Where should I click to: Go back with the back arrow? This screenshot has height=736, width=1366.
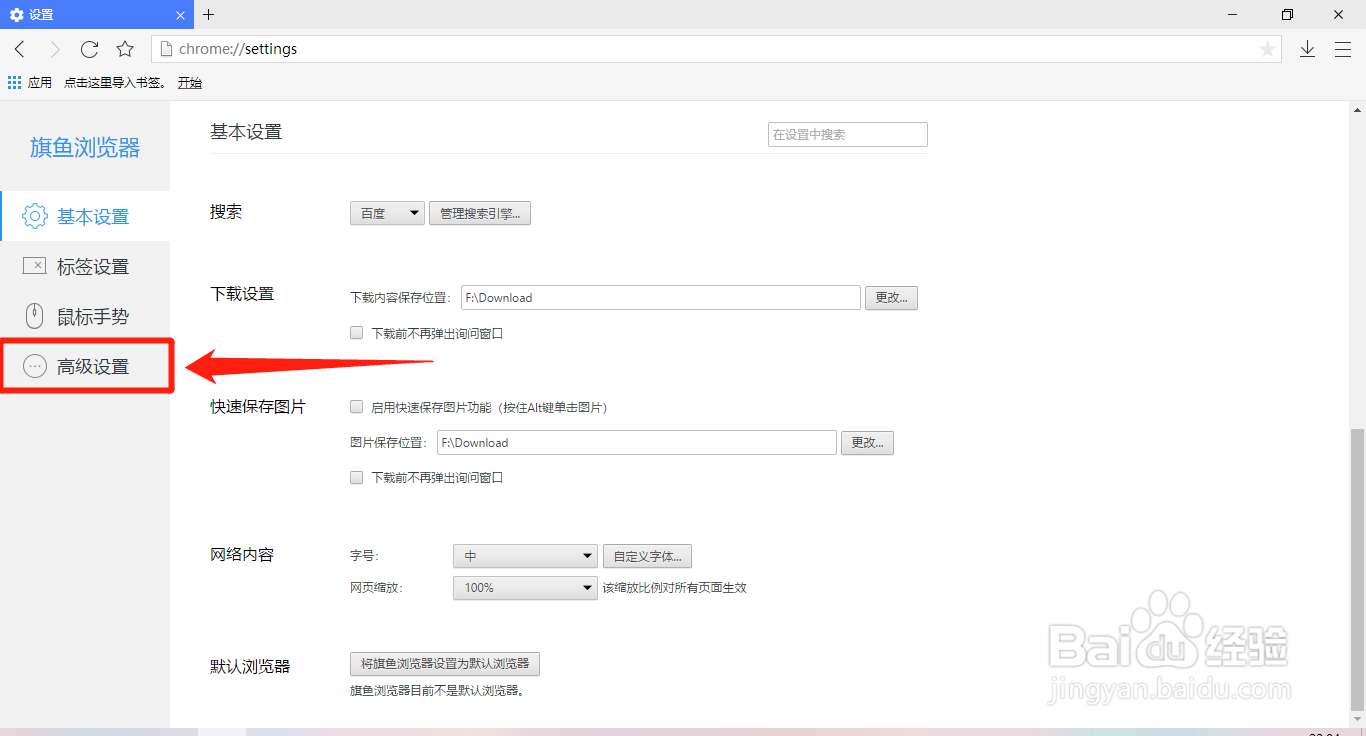20,49
